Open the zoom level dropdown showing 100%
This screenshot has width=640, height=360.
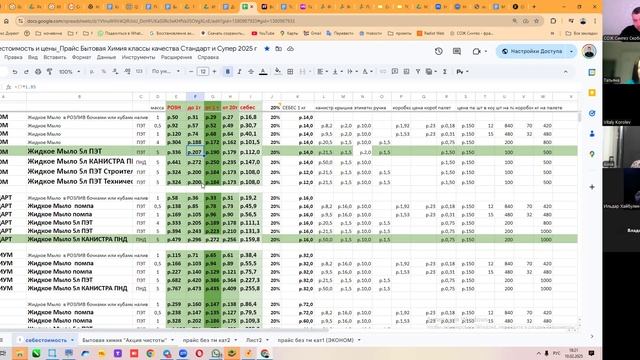[69, 72]
